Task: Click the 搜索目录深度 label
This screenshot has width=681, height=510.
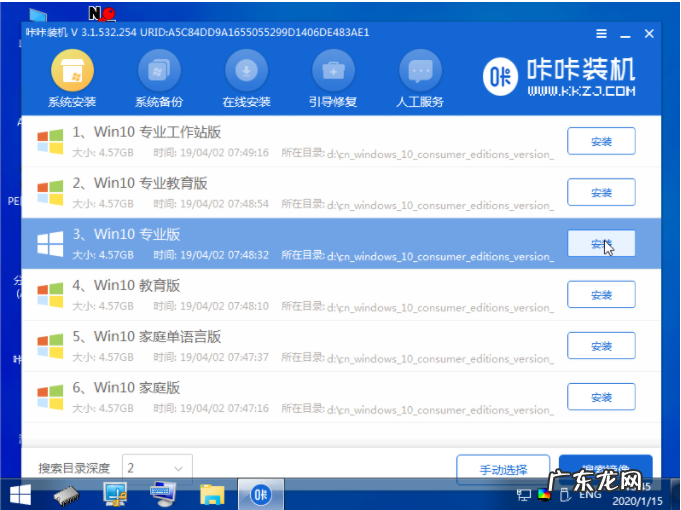Action: click(74, 468)
